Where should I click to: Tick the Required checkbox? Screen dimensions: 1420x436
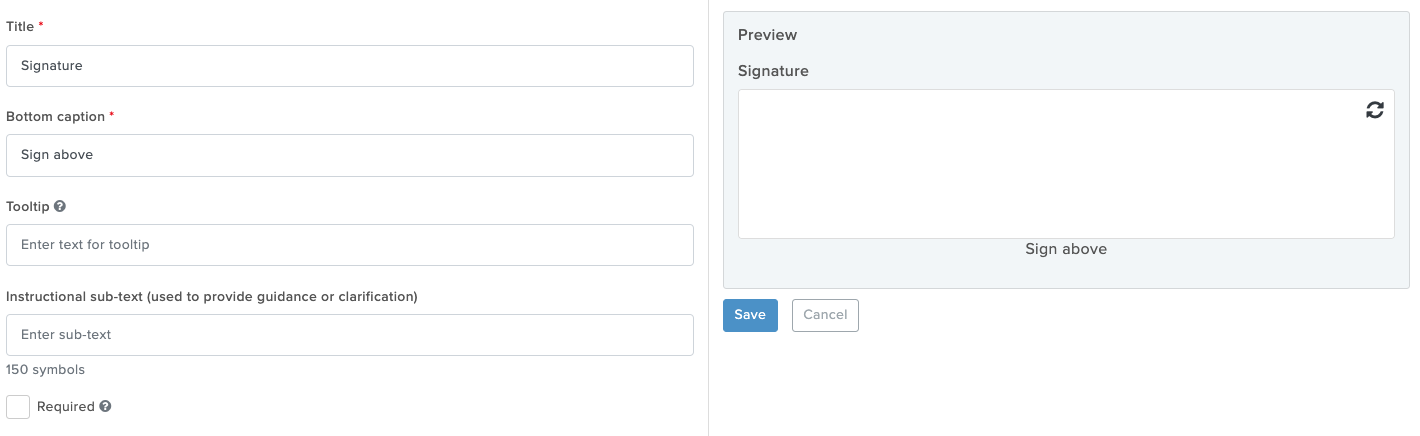click(x=18, y=407)
